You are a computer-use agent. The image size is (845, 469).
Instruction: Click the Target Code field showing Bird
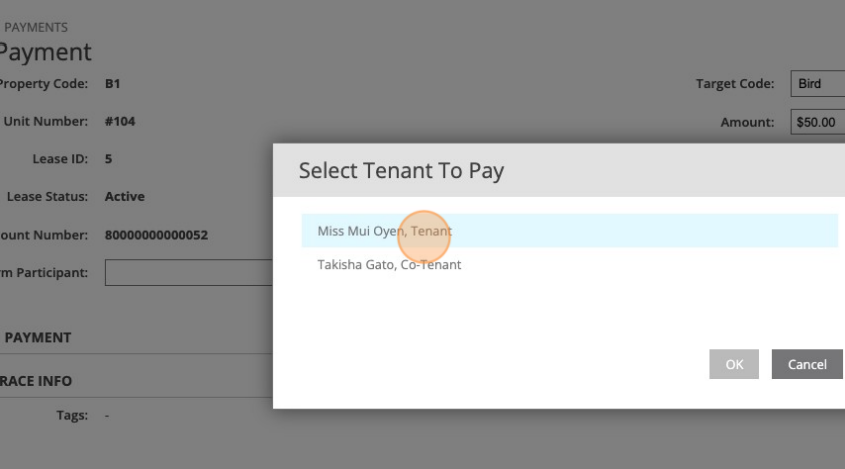816,84
